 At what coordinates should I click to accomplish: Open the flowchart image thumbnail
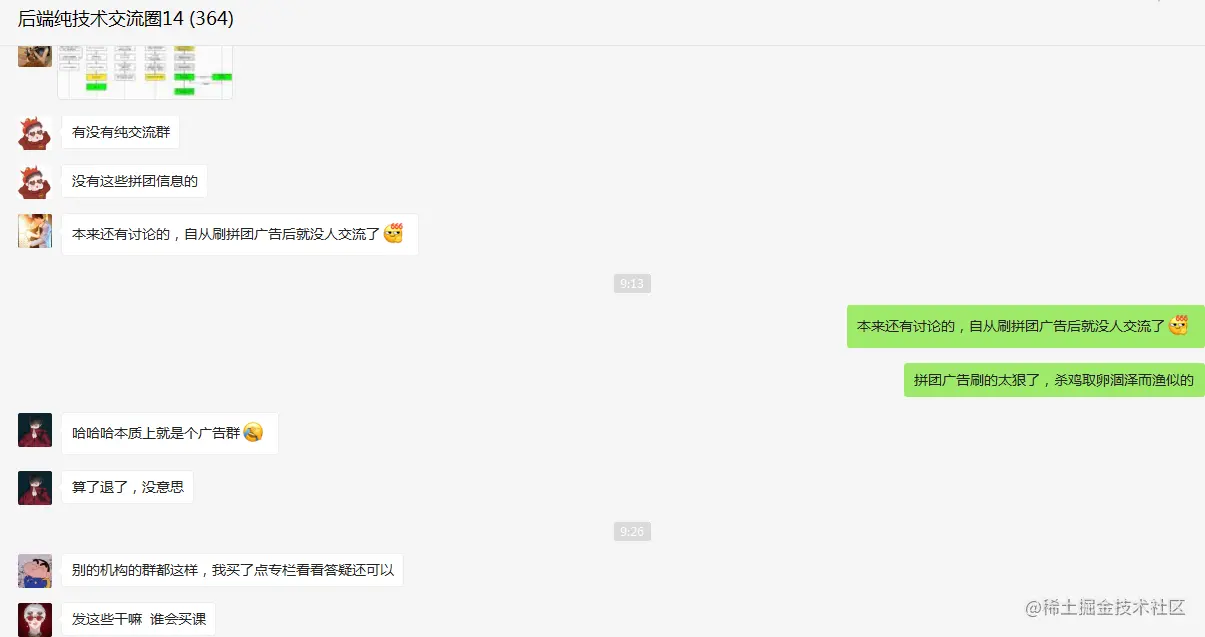coord(145,72)
